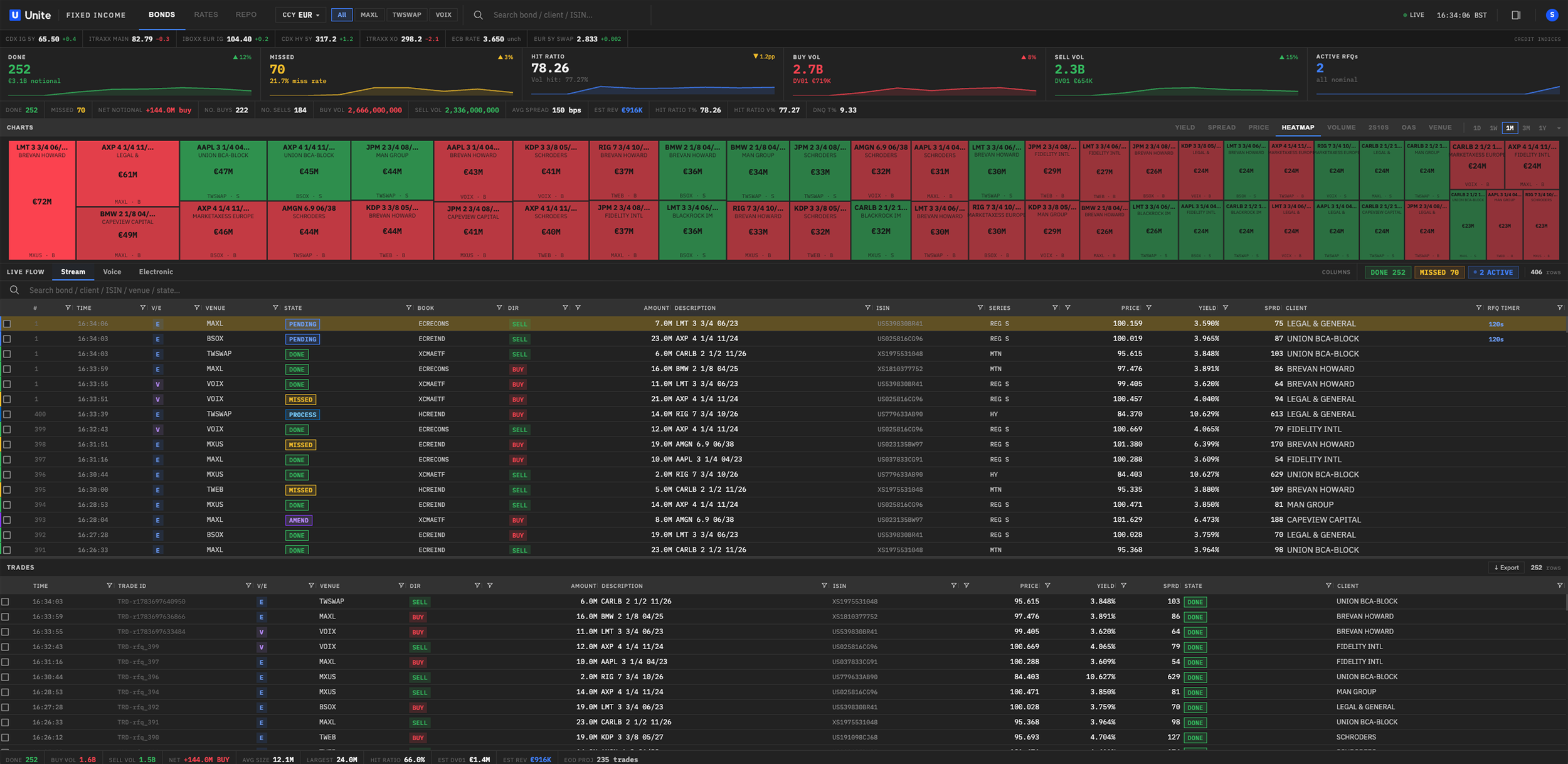Open the user avatar S menu

(1552, 15)
